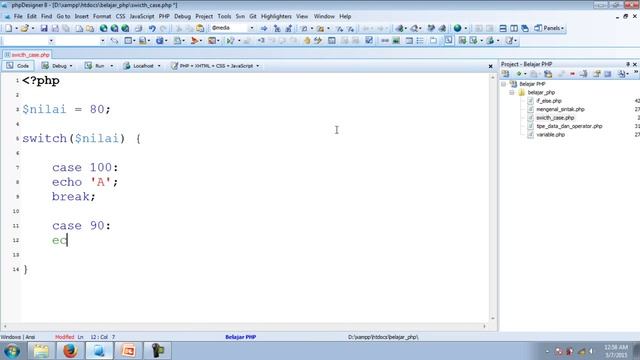This screenshot has width=640, height=360.
Task: Click the checkbox form icon in second toolbar
Action: point(369,40)
